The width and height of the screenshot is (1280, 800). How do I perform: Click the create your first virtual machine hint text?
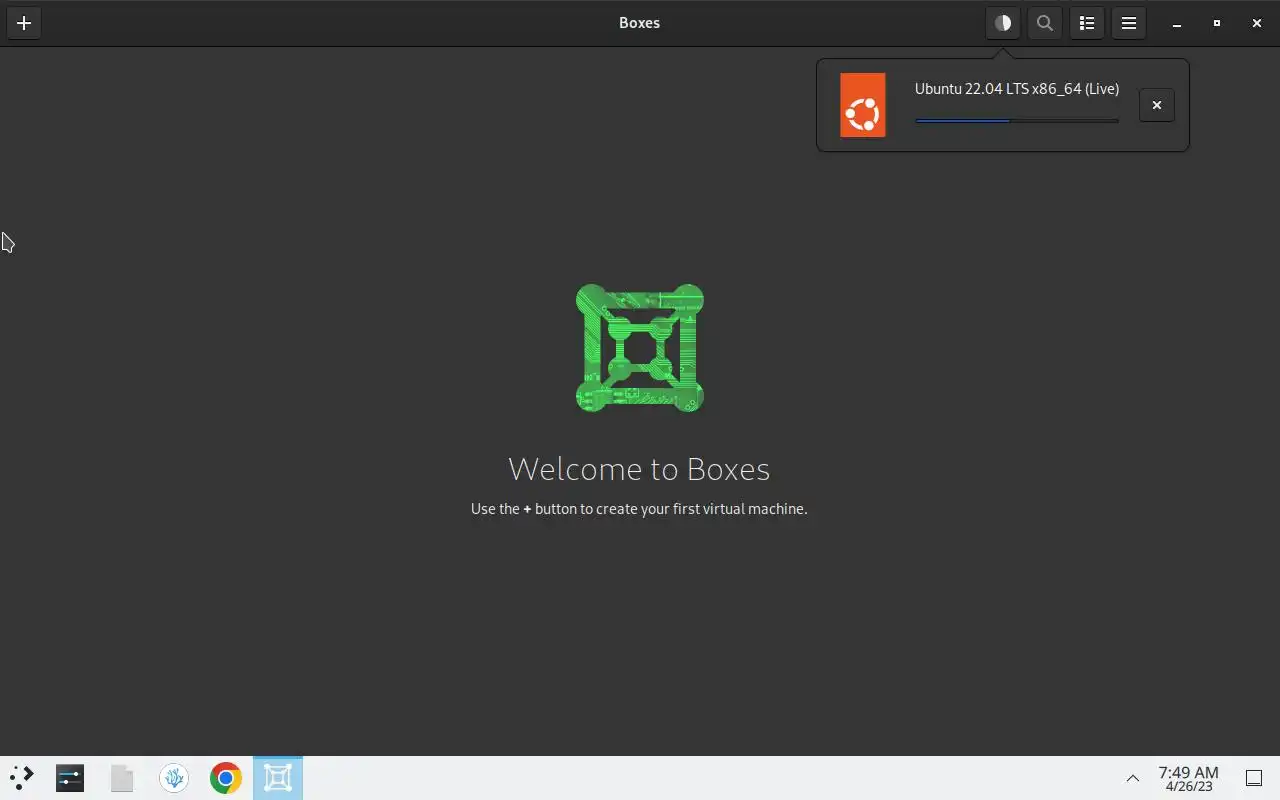[x=639, y=509]
